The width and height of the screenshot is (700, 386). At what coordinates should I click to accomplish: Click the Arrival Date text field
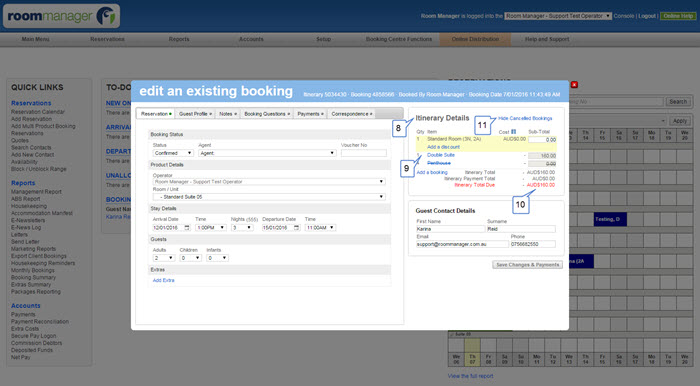coord(168,228)
